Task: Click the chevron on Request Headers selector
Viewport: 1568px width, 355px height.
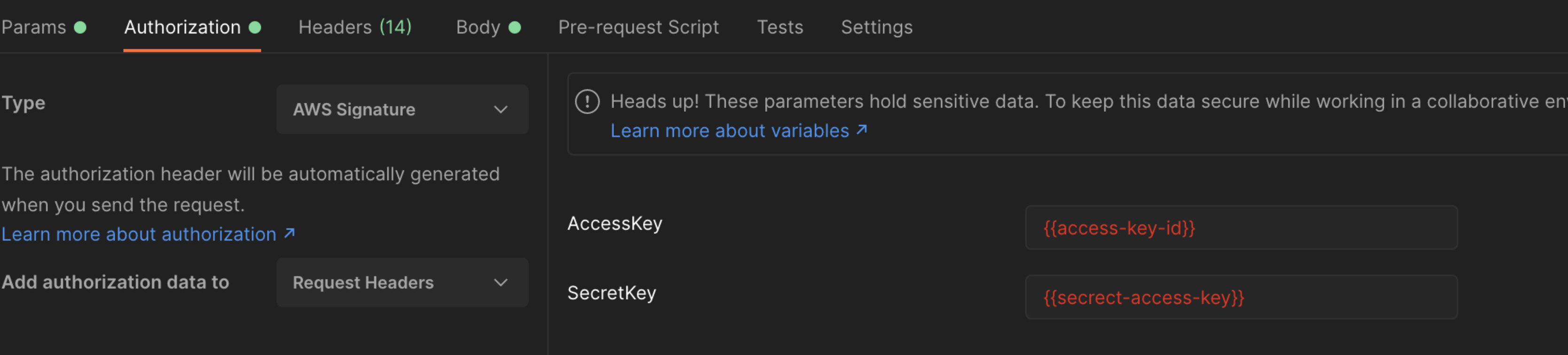Action: (501, 283)
